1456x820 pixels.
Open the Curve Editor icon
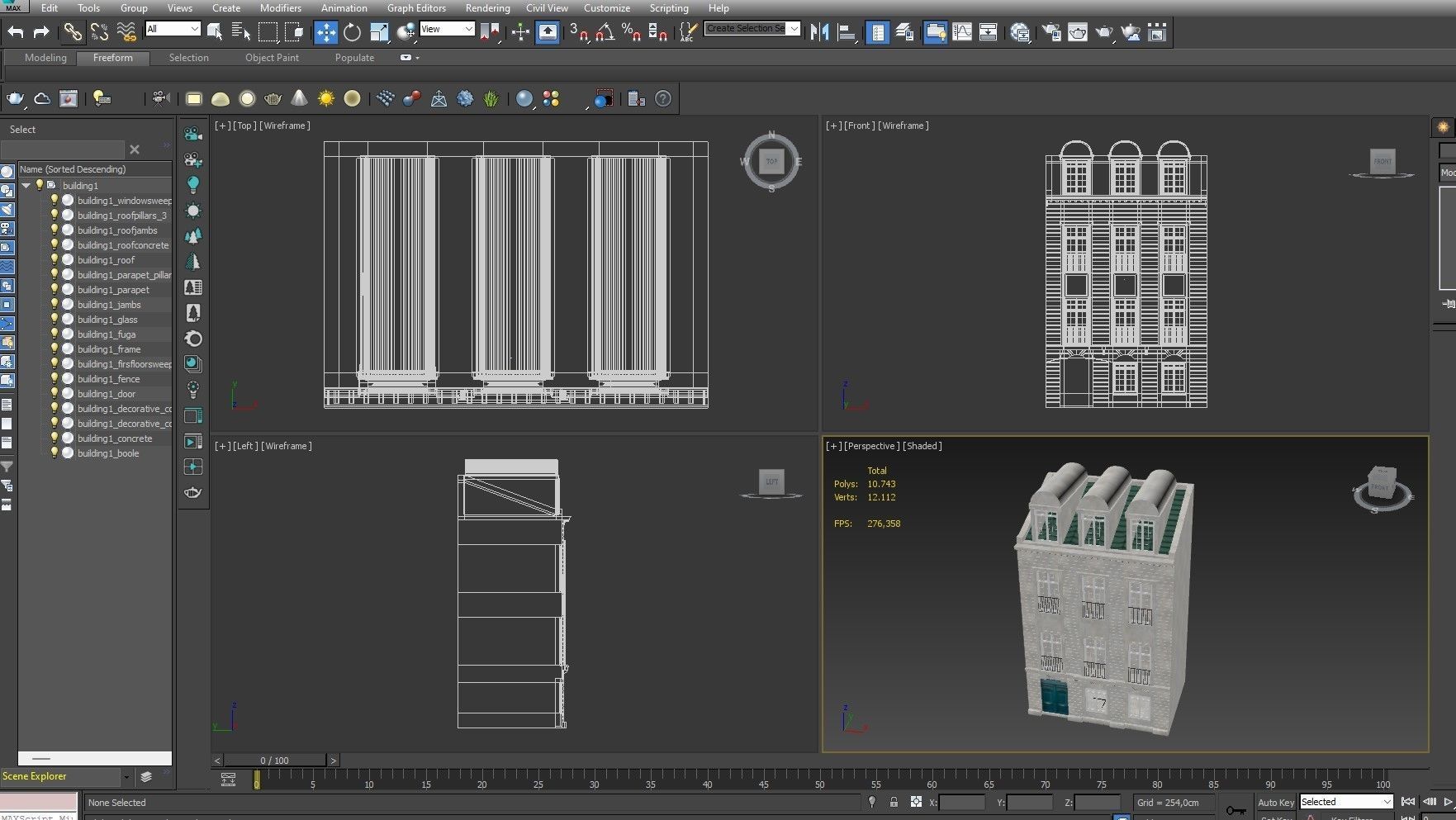962,32
